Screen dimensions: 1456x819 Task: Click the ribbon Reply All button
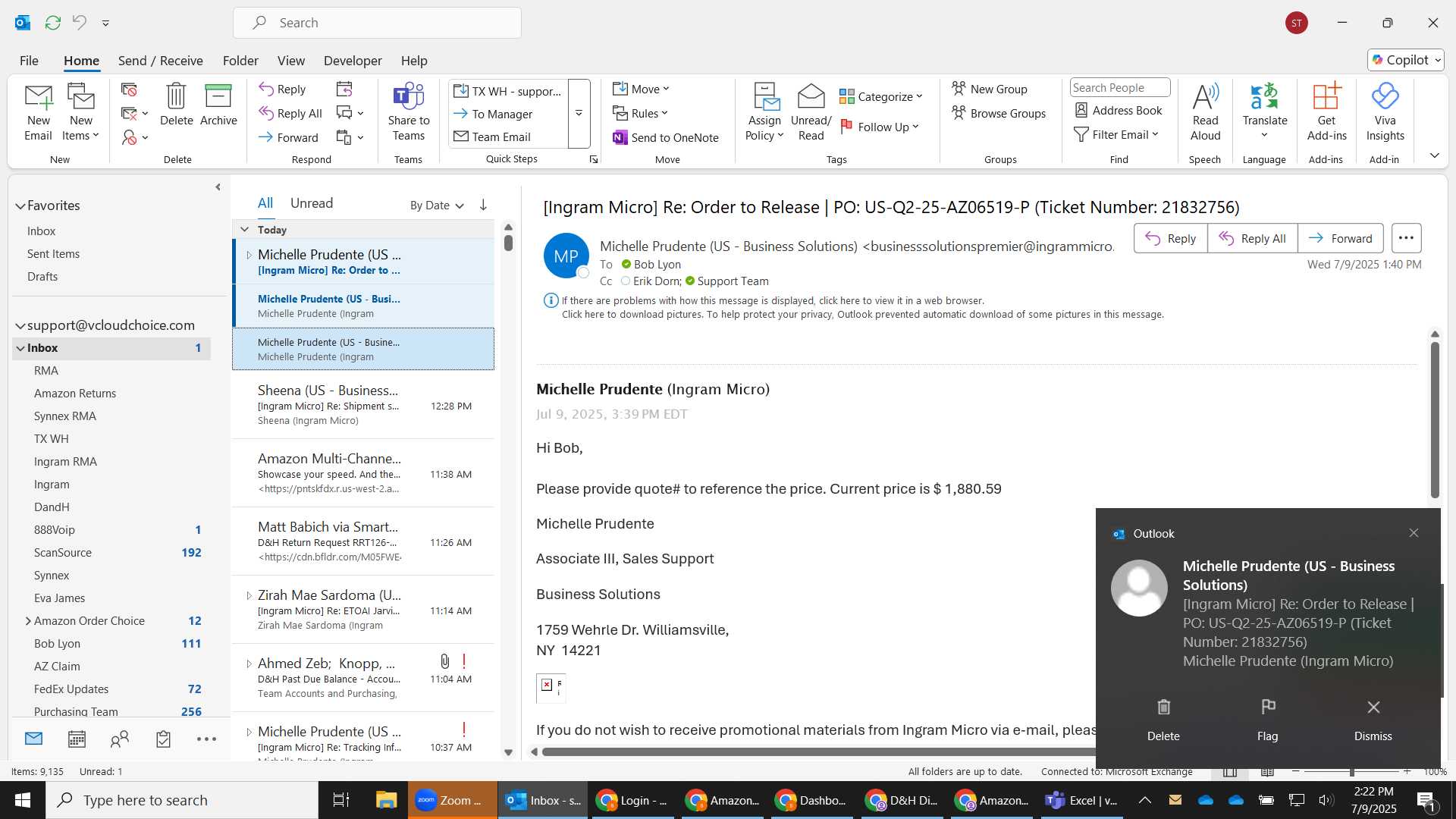(x=290, y=113)
